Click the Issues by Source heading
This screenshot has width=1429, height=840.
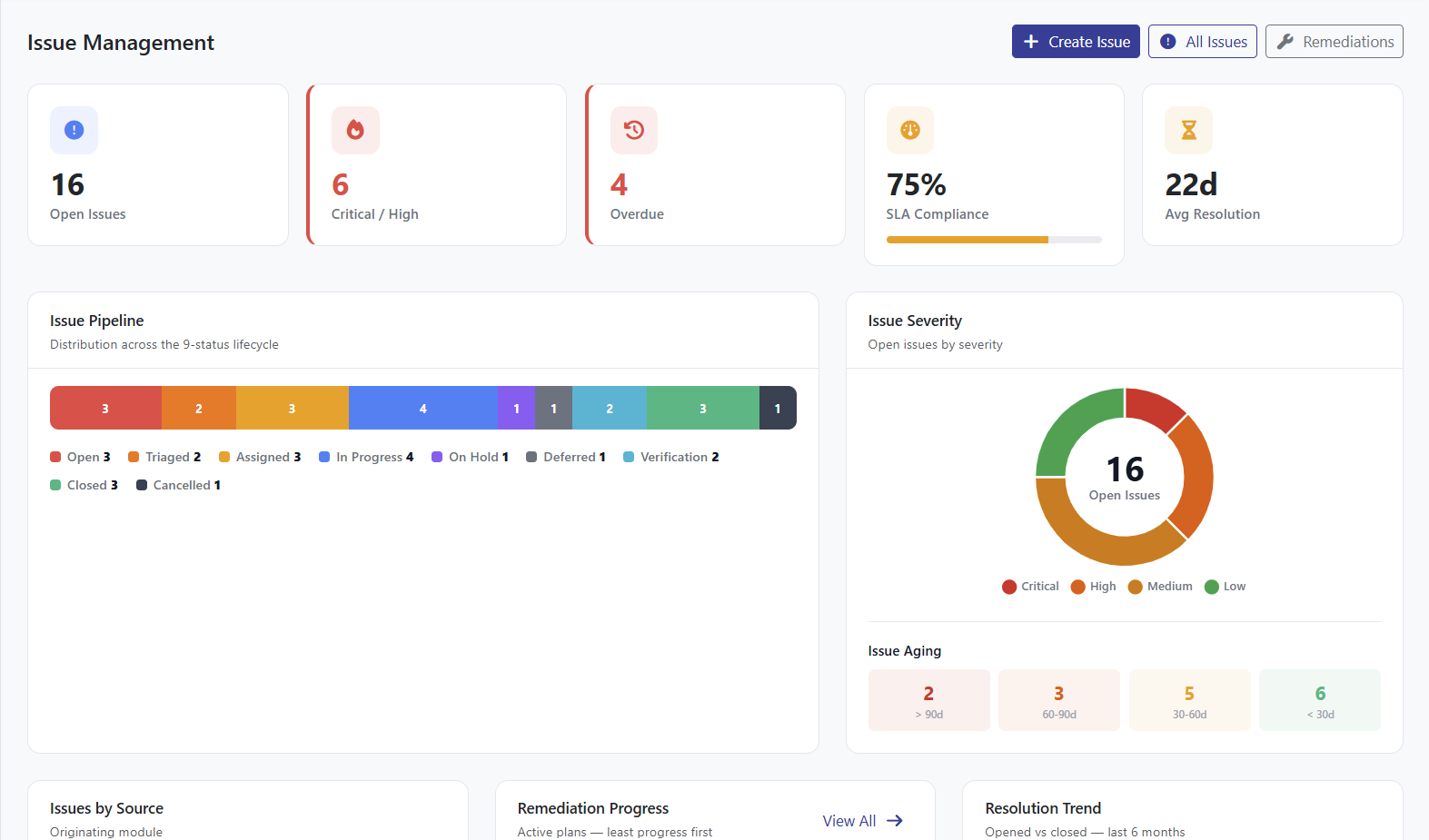click(x=107, y=808)
